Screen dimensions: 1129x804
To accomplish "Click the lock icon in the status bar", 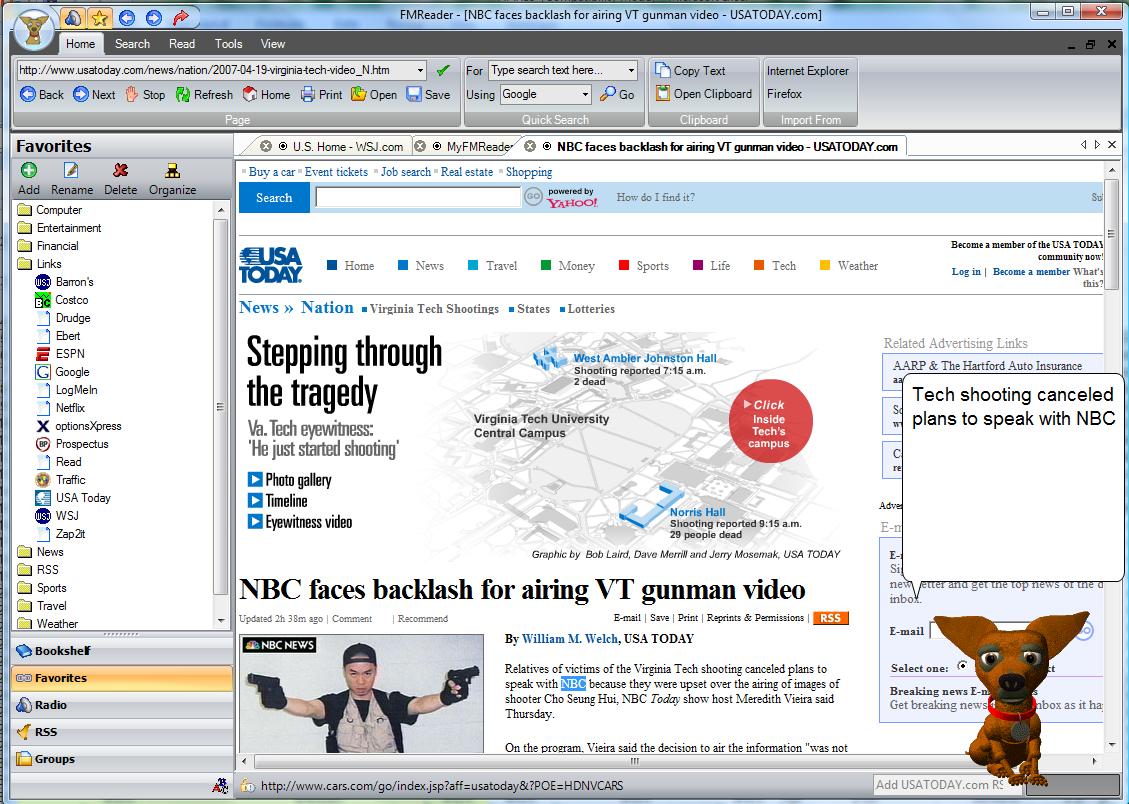I will [x=246, y=786].
